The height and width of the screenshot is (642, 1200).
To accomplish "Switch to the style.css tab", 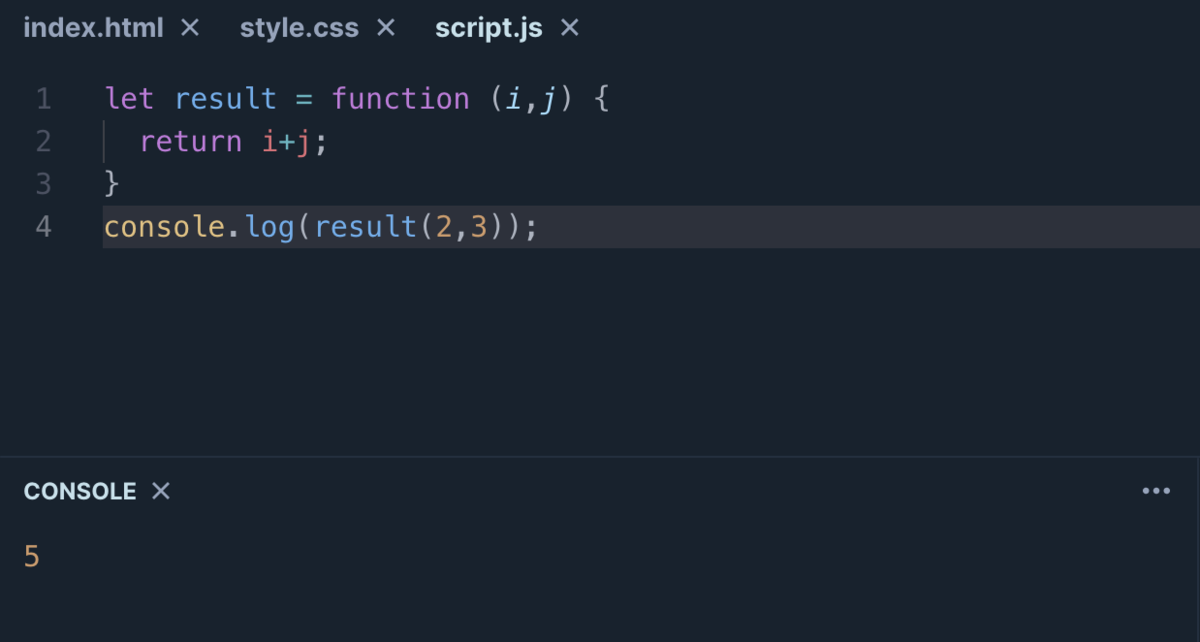I will click(299, 28).
